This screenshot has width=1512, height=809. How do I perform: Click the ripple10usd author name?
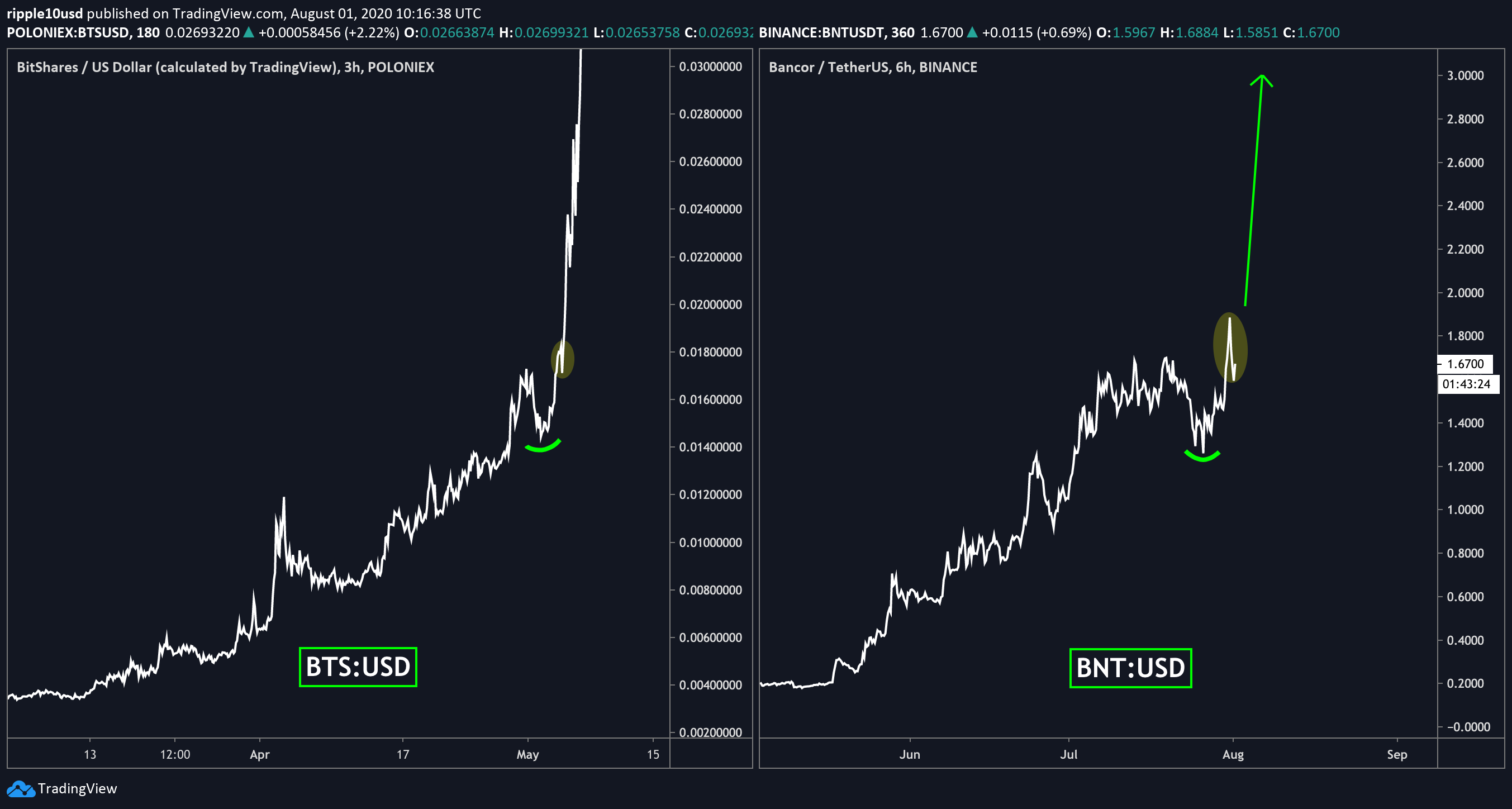(x=45, y=13)
